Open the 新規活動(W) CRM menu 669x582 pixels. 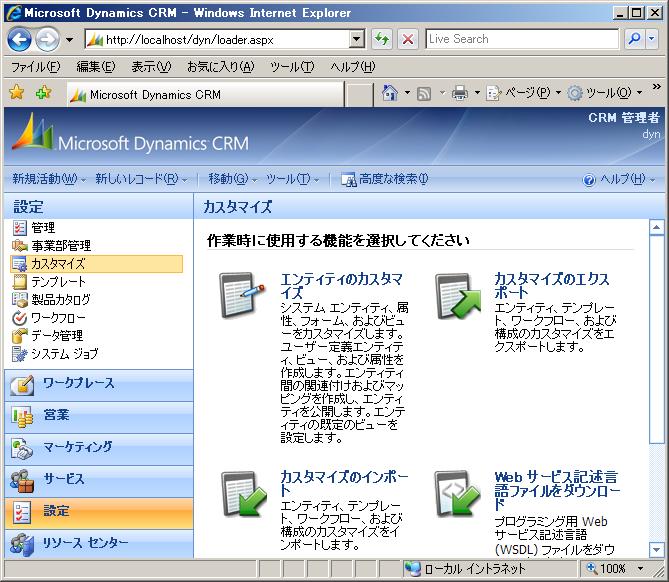coord(49,179)
